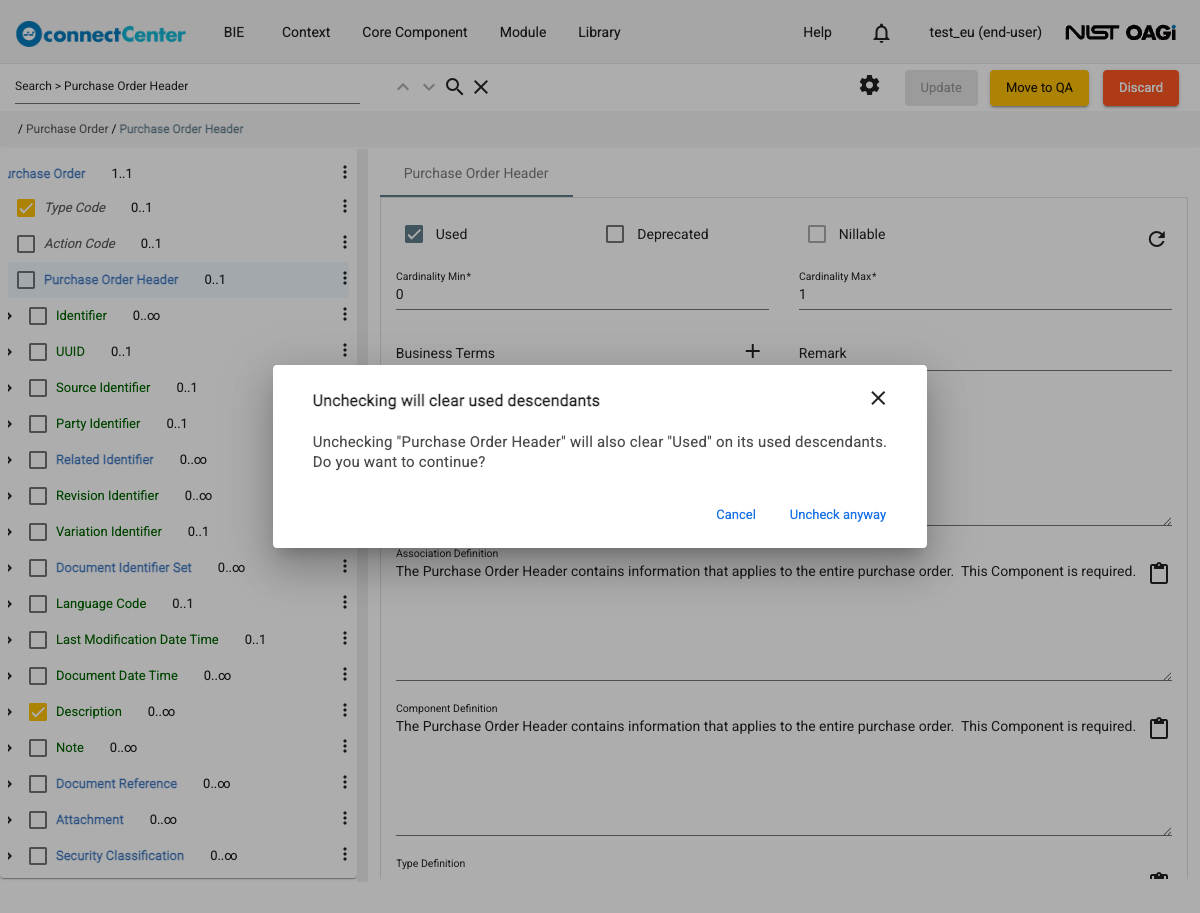Open the notifications bell
Screen dimensions: 1200x913
coord(881,33)
